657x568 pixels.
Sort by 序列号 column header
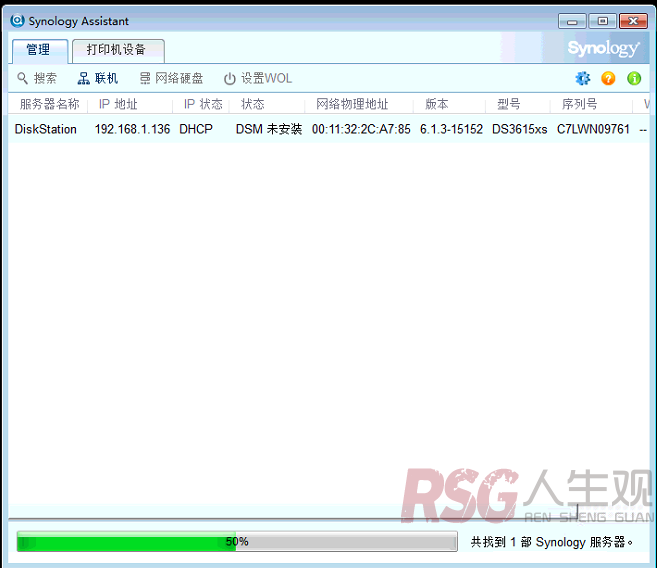pos(579,104)
